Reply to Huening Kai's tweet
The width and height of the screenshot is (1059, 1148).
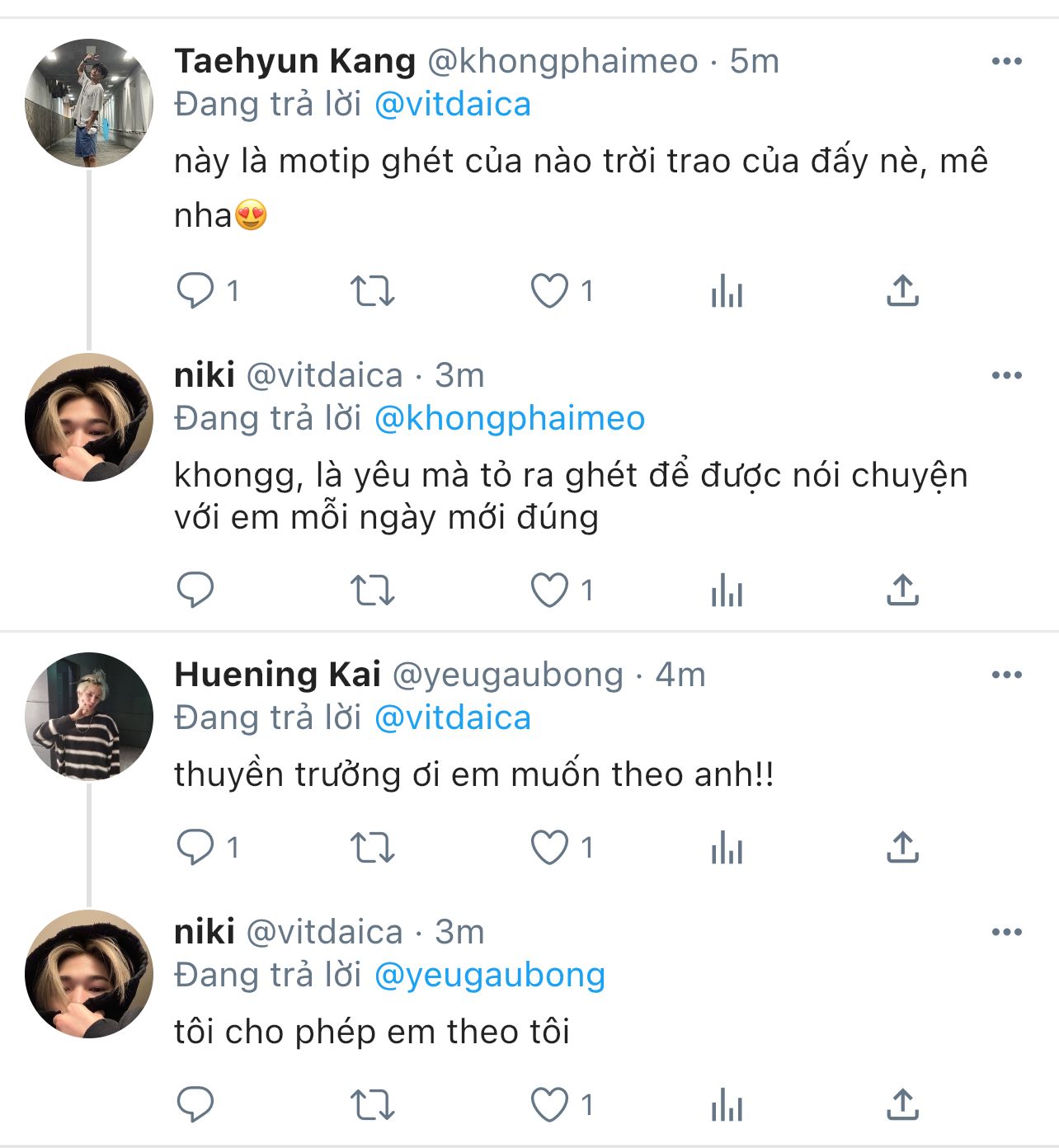[x=195, y=847]
